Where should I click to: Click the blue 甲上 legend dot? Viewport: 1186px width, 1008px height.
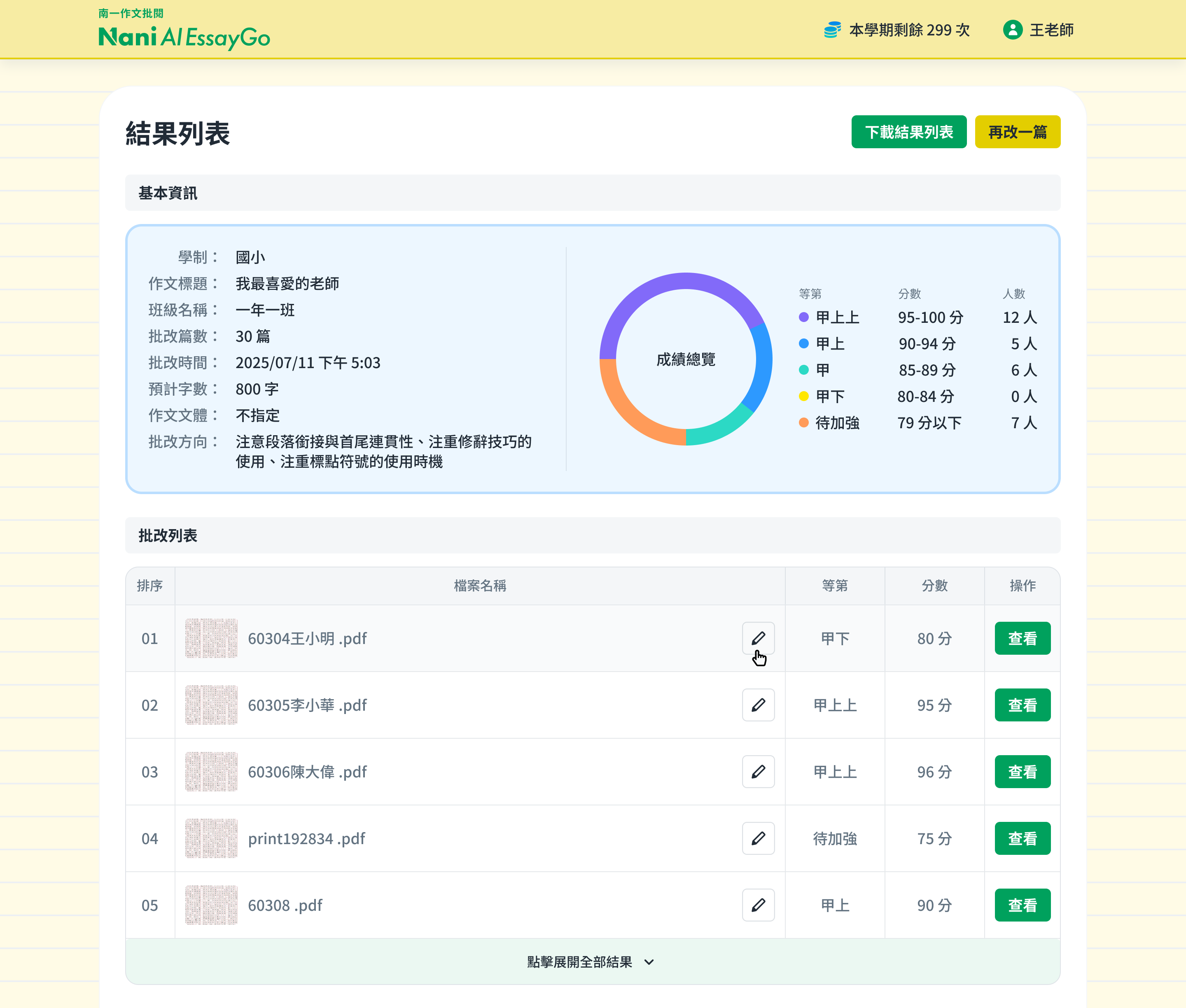[803, 343]
